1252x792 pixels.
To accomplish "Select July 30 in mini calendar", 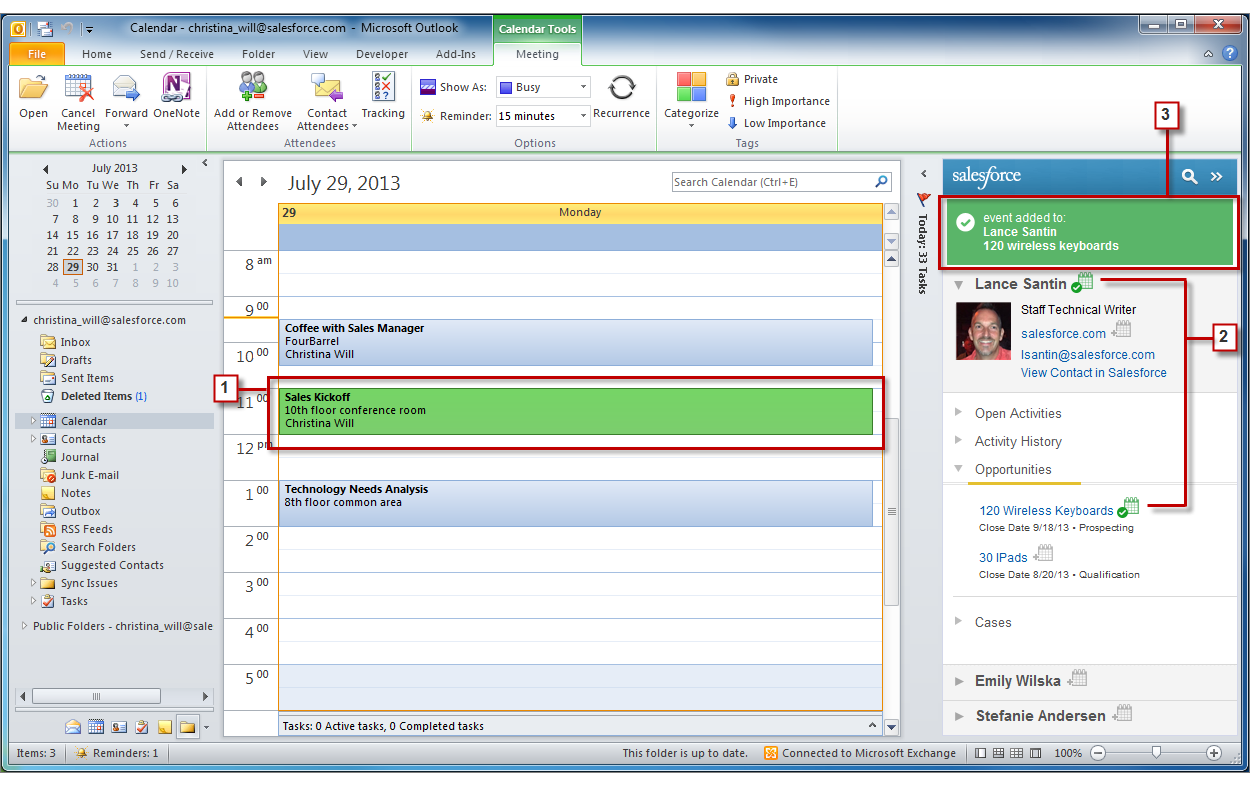I will 92,267.
